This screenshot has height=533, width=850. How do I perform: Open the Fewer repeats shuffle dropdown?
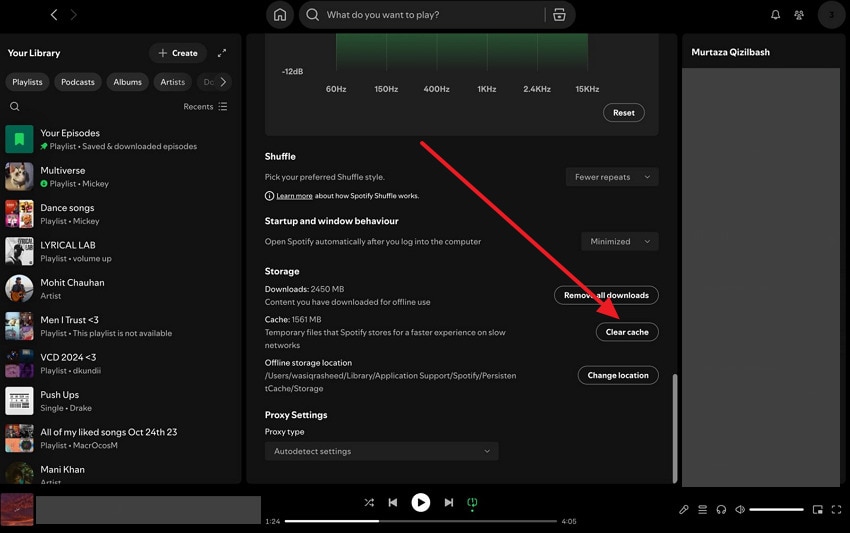click(612, 177)
